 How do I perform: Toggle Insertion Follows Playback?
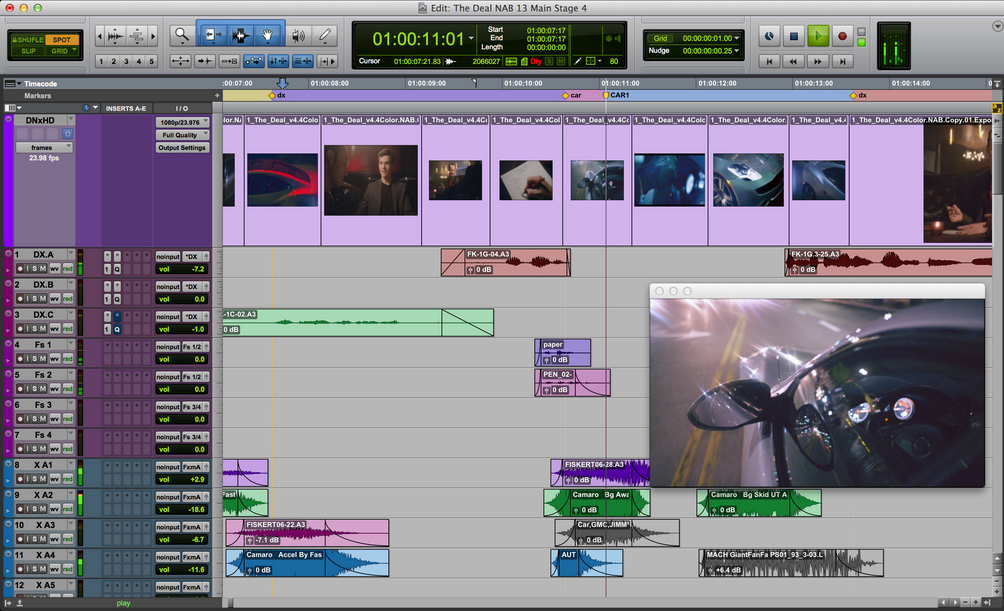point(327,61)
